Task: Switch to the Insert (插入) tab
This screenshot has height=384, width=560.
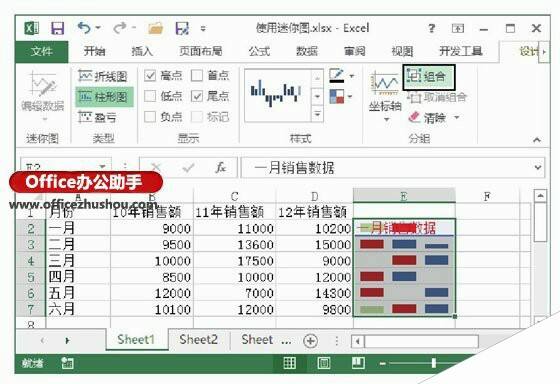Action: (142, 51)
